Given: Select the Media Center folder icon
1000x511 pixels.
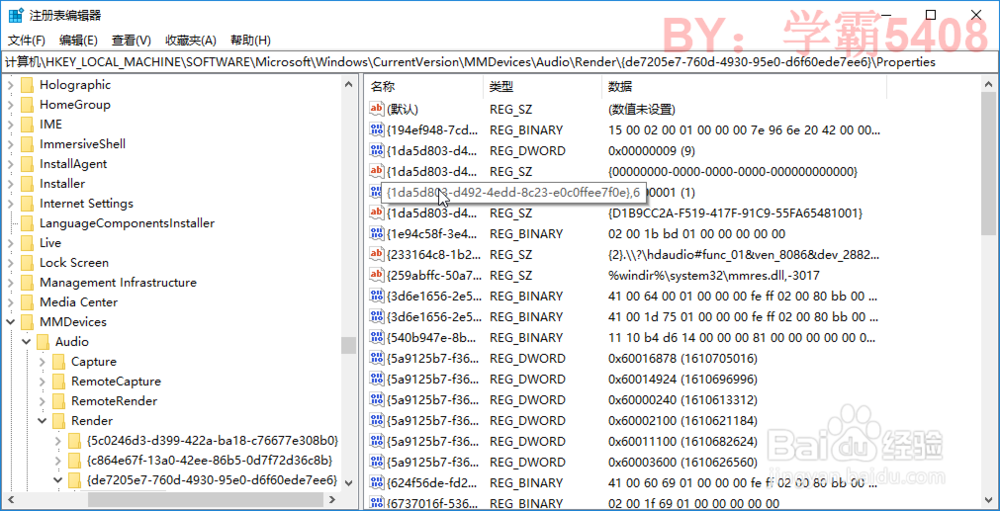Looking at the screenshot, I should click(27, 302).
